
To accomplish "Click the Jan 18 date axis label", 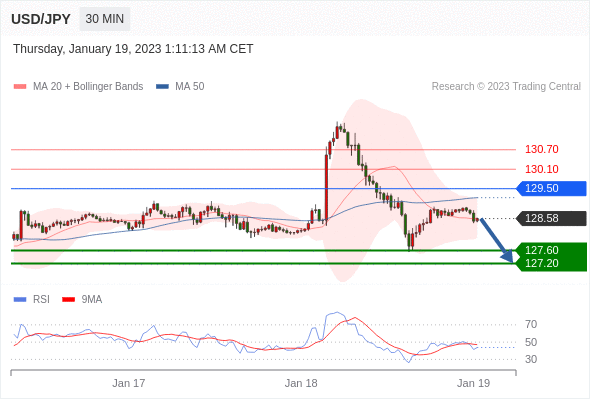I will tap(301, 383).
